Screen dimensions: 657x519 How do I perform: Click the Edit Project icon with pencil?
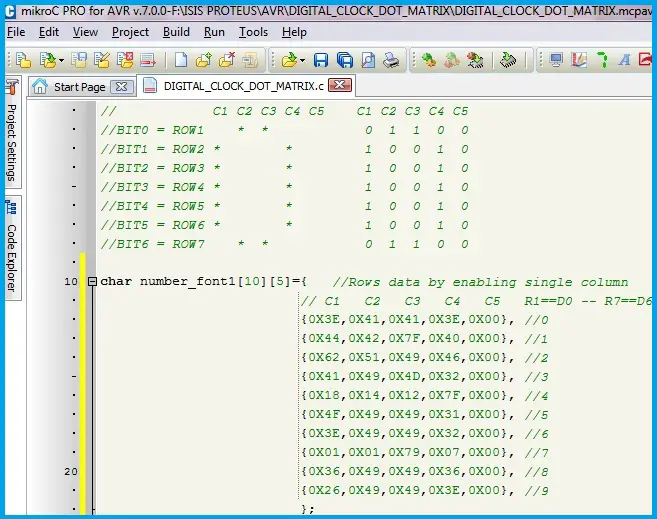[x=102, y=60]
